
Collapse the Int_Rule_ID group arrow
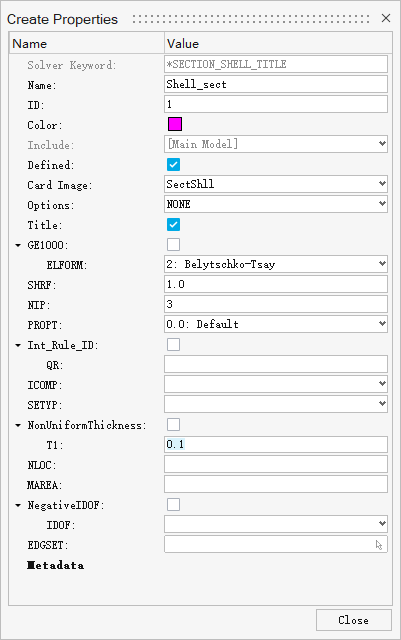[18, 345]
